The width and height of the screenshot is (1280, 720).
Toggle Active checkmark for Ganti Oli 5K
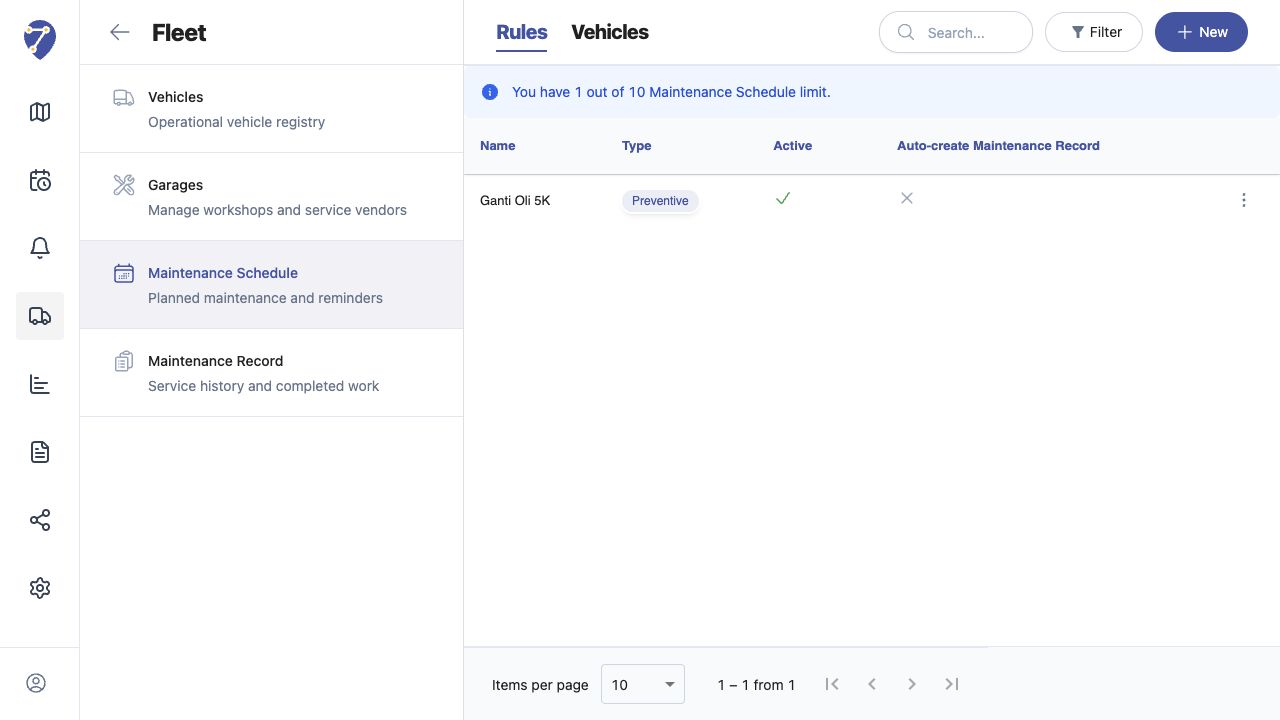point(783,198)
